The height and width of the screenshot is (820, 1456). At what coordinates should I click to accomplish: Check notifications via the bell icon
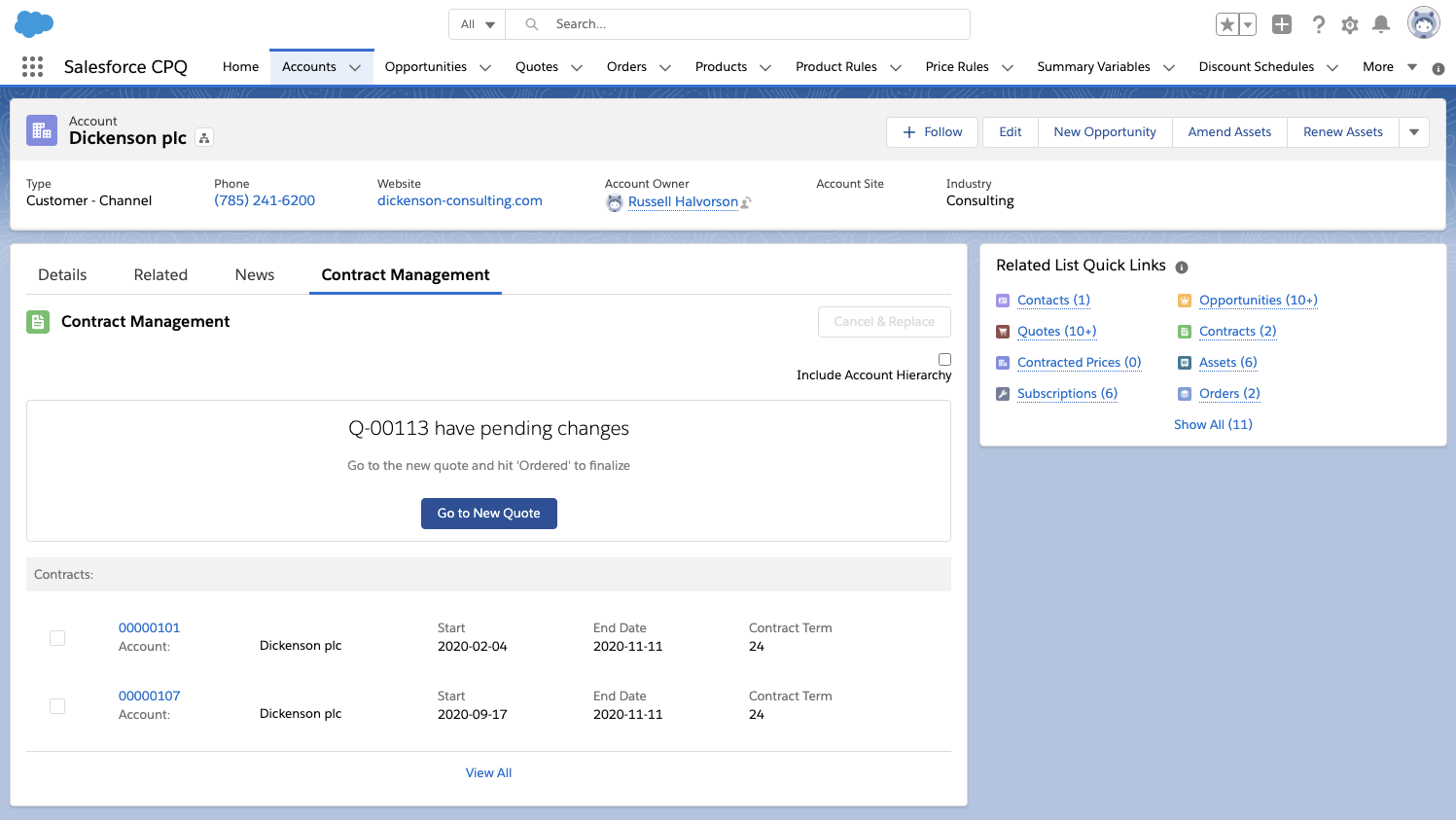(x=1381, y=24)
